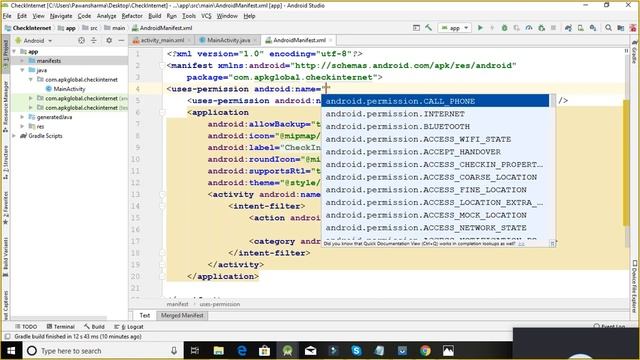Click the Debug app bug icon
The width and height of the screenshot is (640, 360).
[x=504, y=28]
